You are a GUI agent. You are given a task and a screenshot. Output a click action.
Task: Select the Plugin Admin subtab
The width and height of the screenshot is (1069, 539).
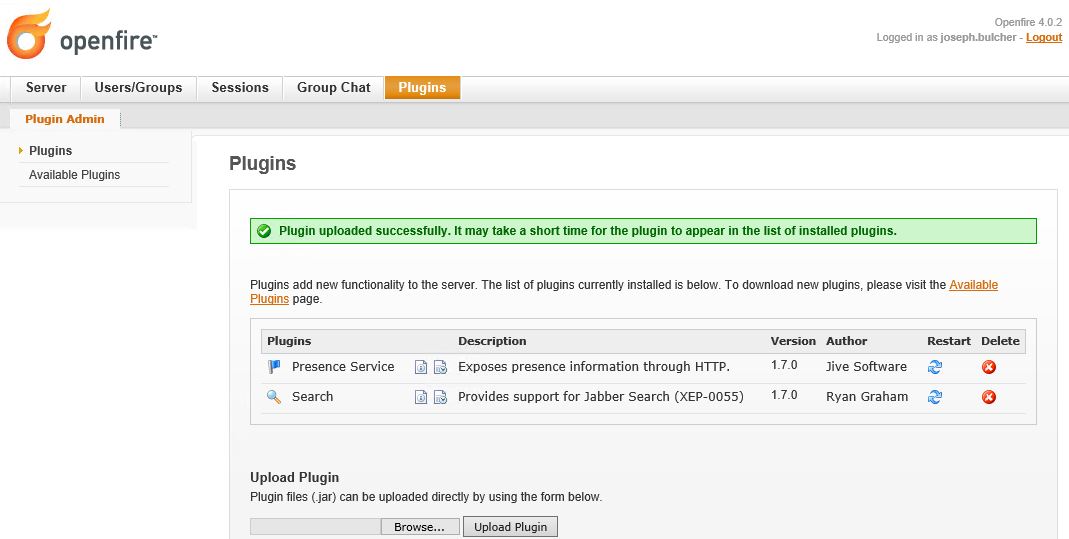coord(65,119)
